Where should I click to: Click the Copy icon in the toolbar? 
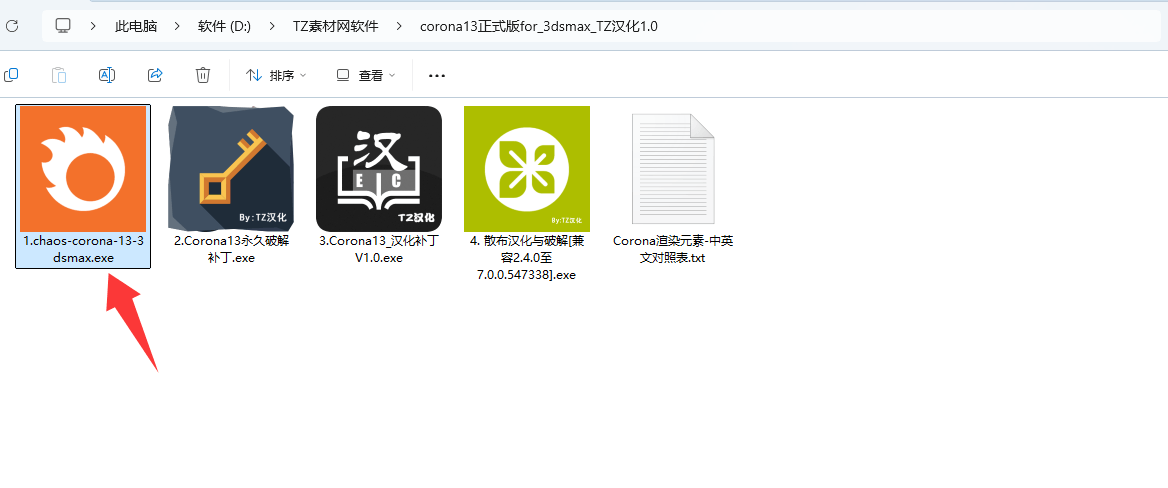[x=11, y=75]
